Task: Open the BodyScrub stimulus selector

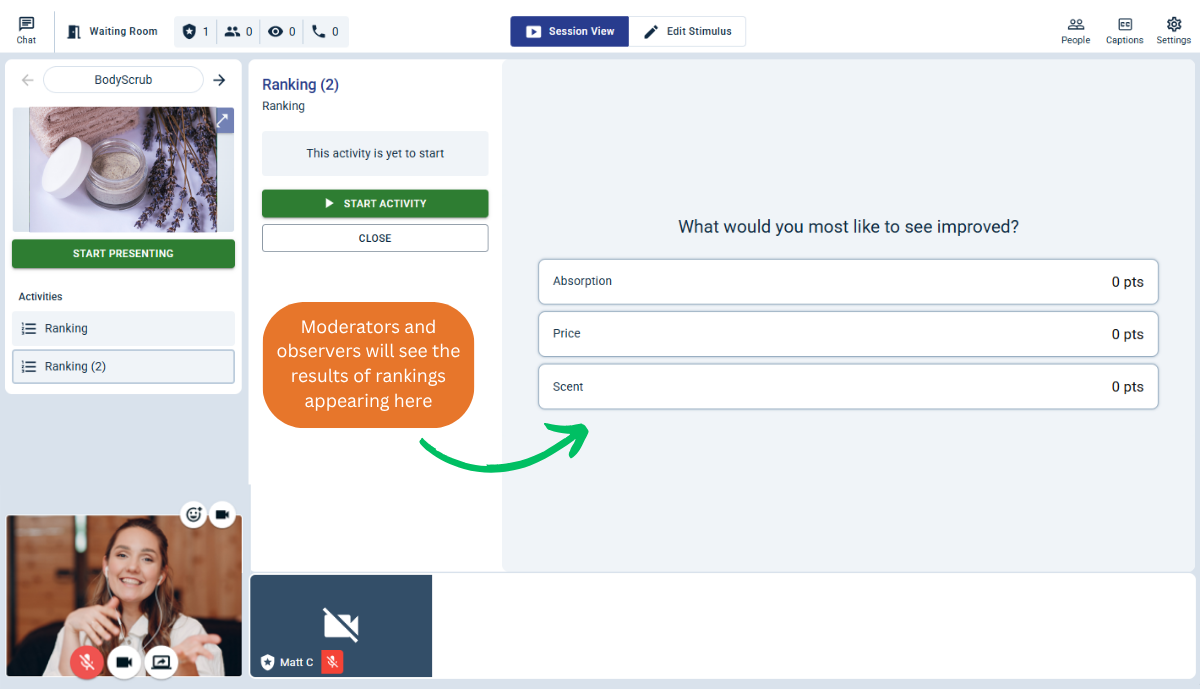Action: click(123, 80)
